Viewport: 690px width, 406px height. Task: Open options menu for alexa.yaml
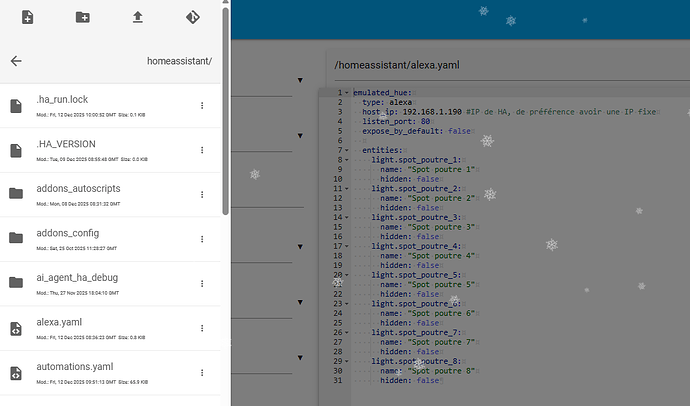pos(202,328)
